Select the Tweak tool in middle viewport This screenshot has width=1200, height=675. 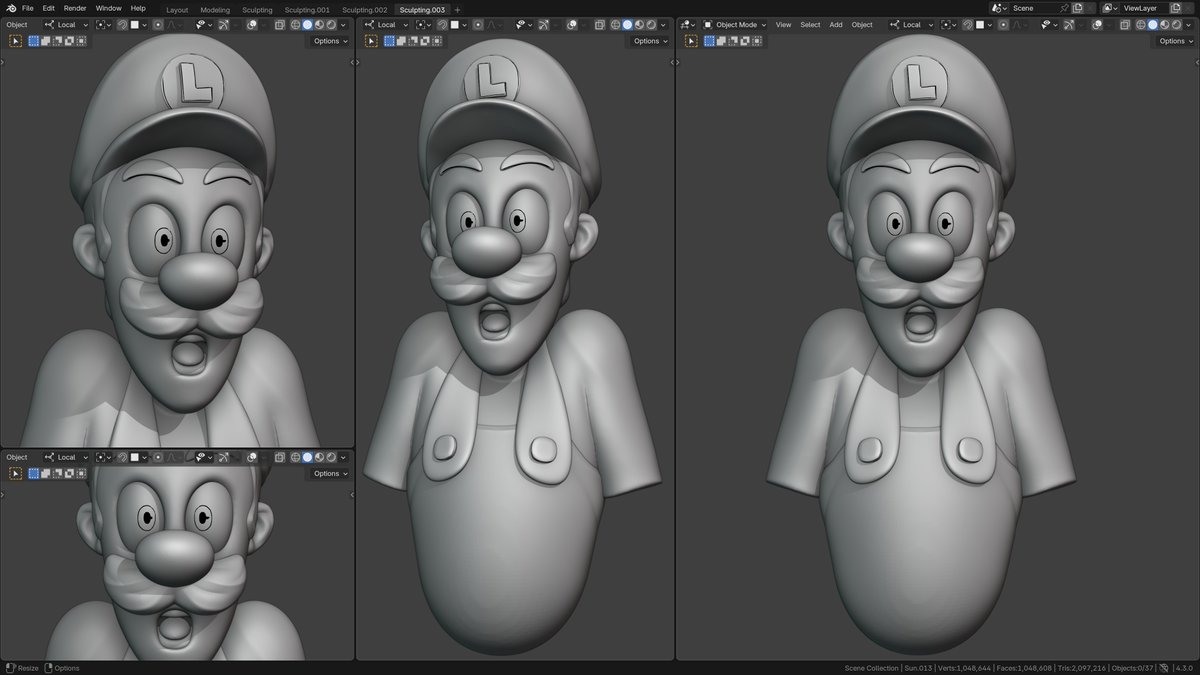pyautogui.click(x=371, y=41)
